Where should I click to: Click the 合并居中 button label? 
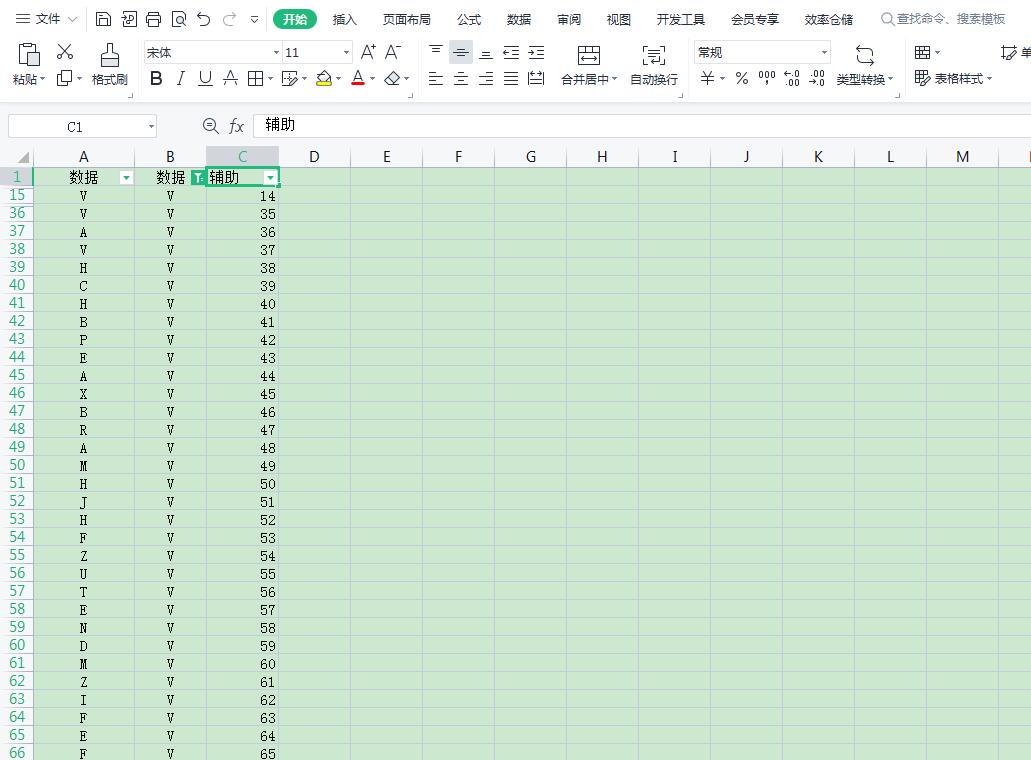click(x=585, y=80)
